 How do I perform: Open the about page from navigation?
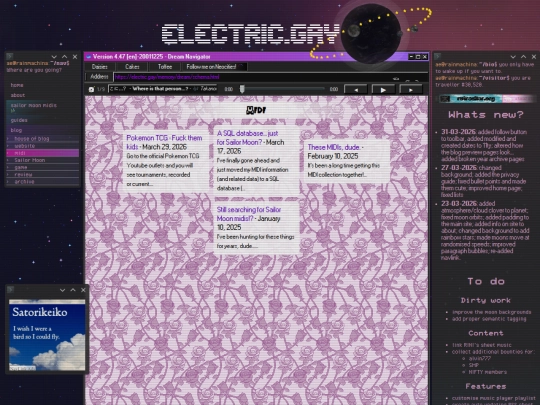[18, 95]
